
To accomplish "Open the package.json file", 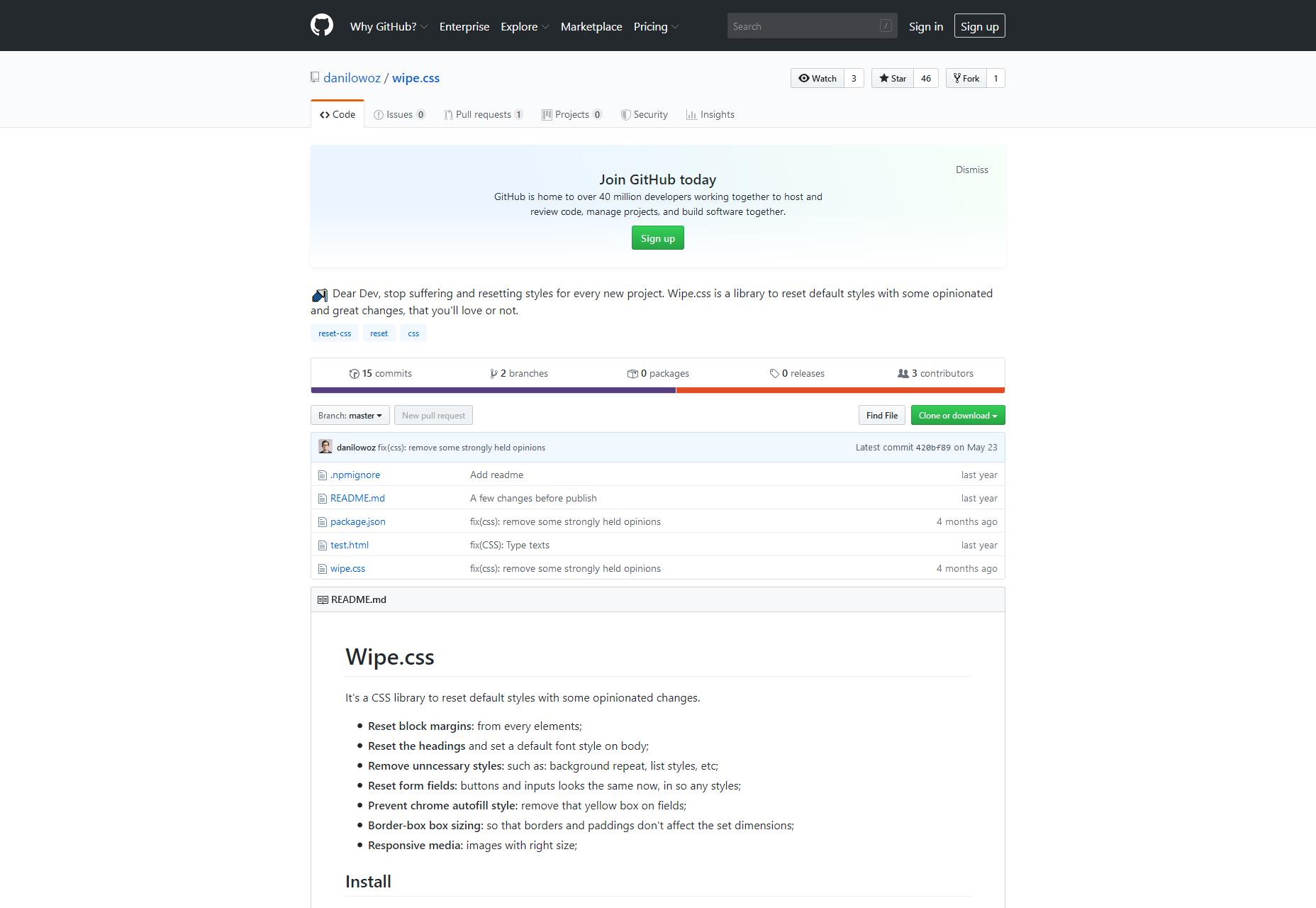I will (358, 521).
